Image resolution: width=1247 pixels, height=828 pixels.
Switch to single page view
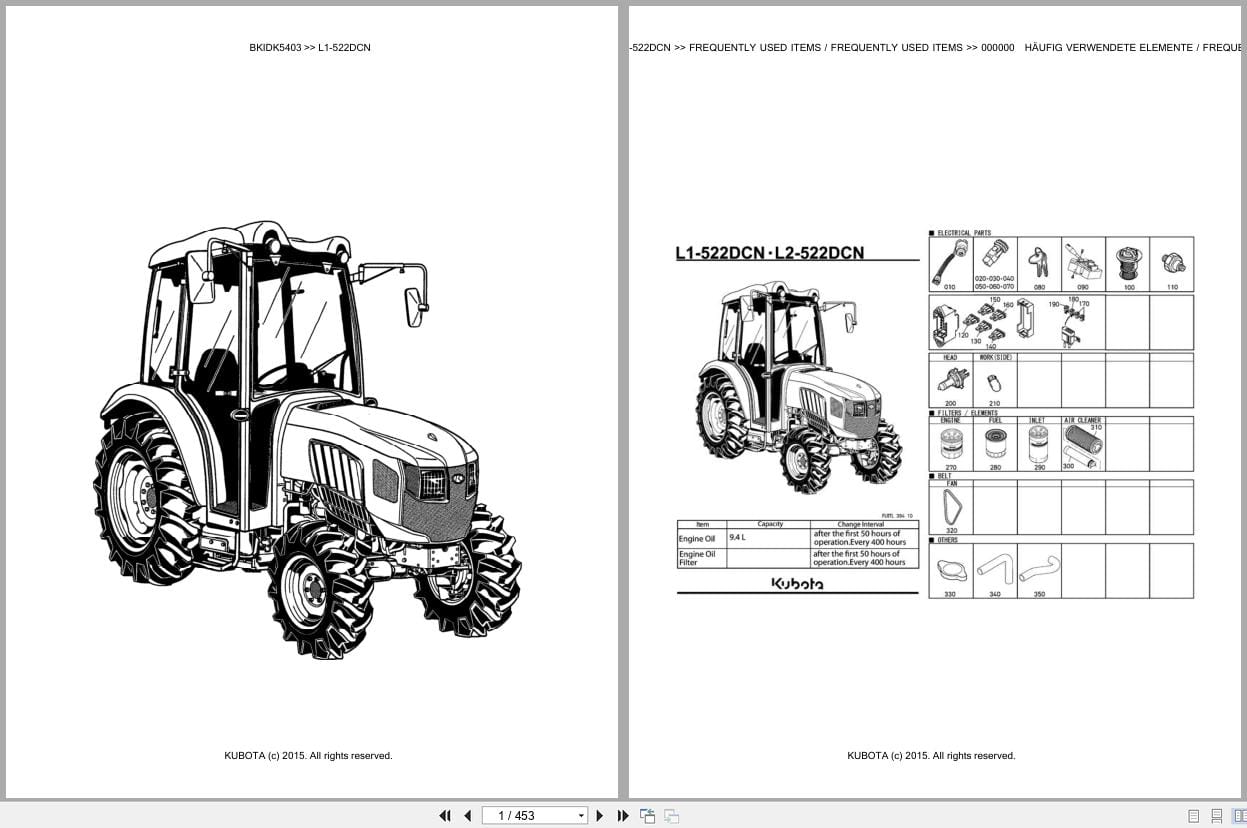click(x=1194, y=816)
